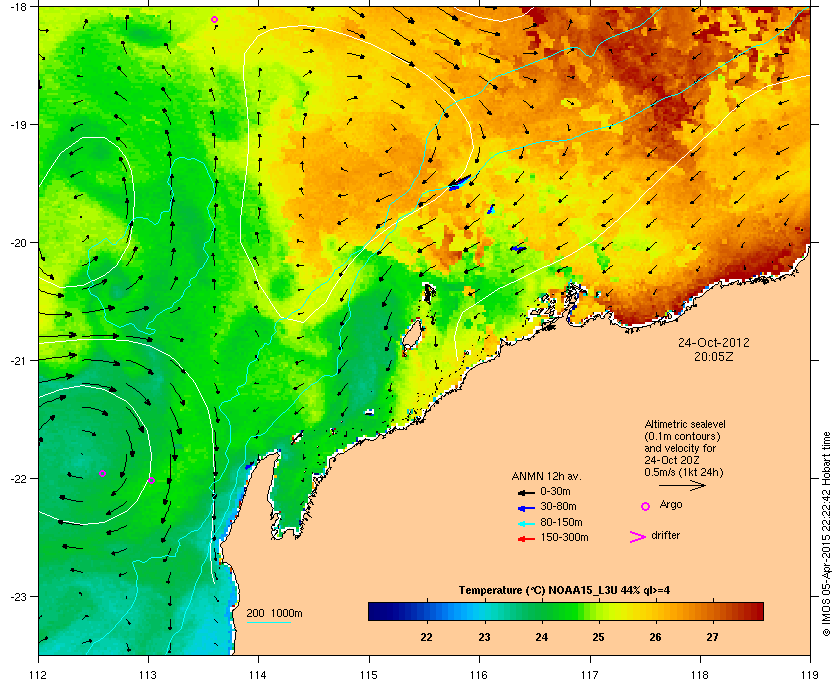Click the colorbar tick label 23
840x680 pixels.
pyautogui.click(x=484, y=637)
